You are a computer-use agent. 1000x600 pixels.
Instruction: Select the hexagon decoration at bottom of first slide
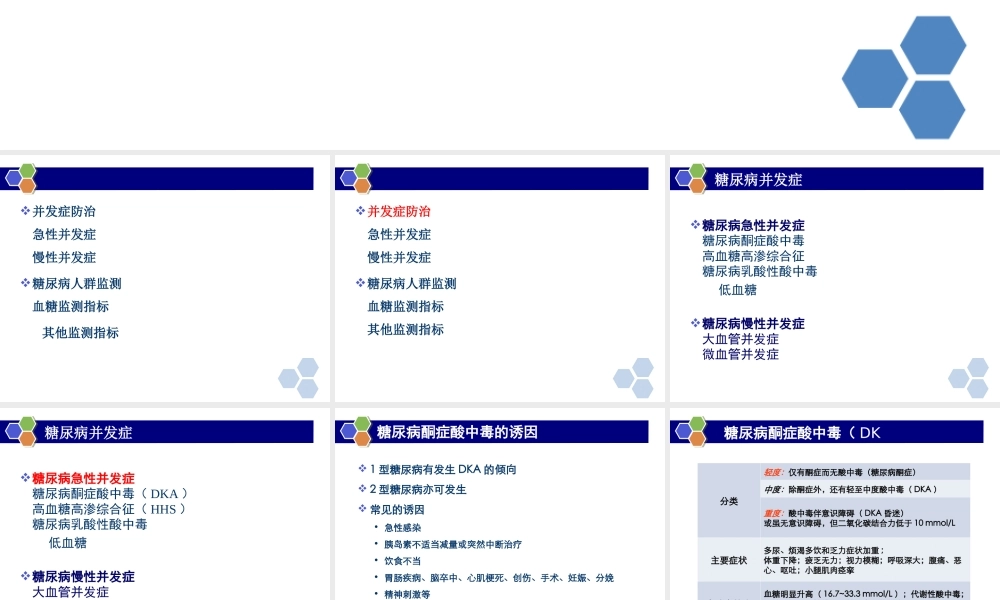pos(298,378)
